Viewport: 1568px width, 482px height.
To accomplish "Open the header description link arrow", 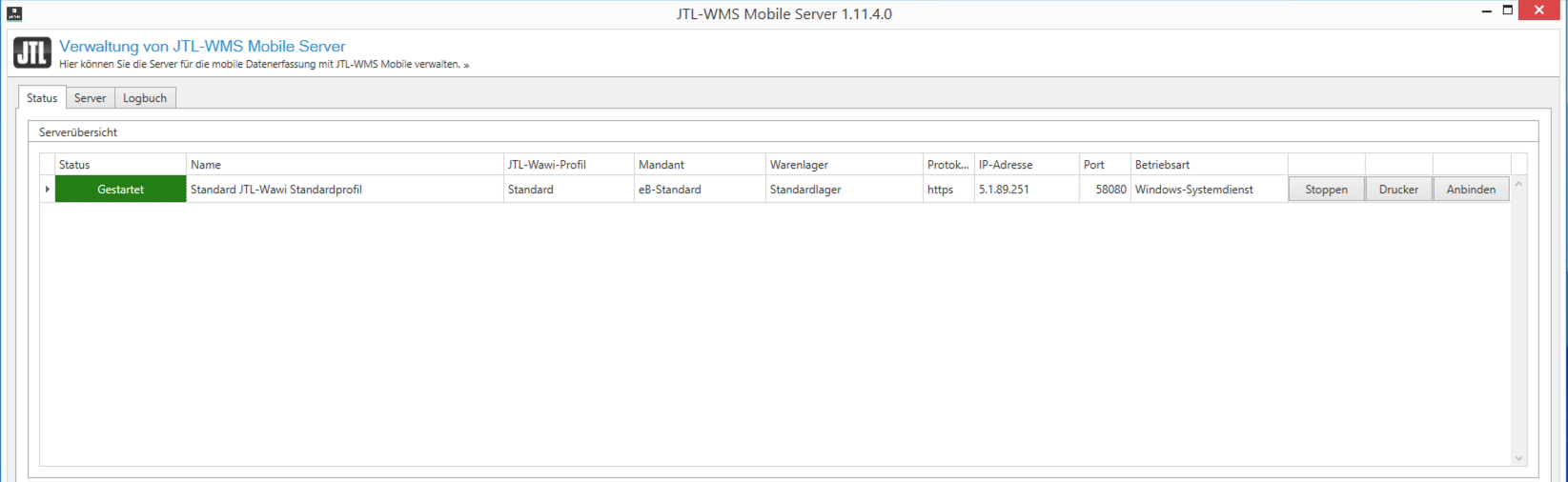I will 466,65.
